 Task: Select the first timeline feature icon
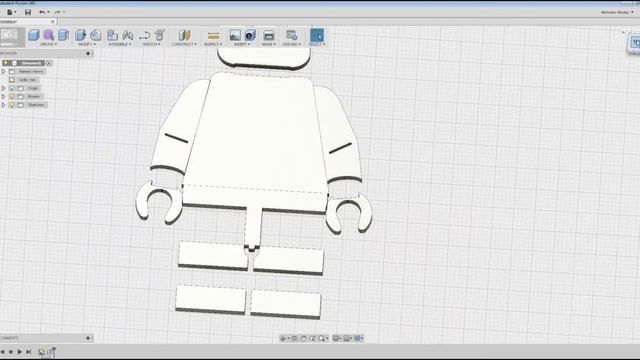(42, 352)
